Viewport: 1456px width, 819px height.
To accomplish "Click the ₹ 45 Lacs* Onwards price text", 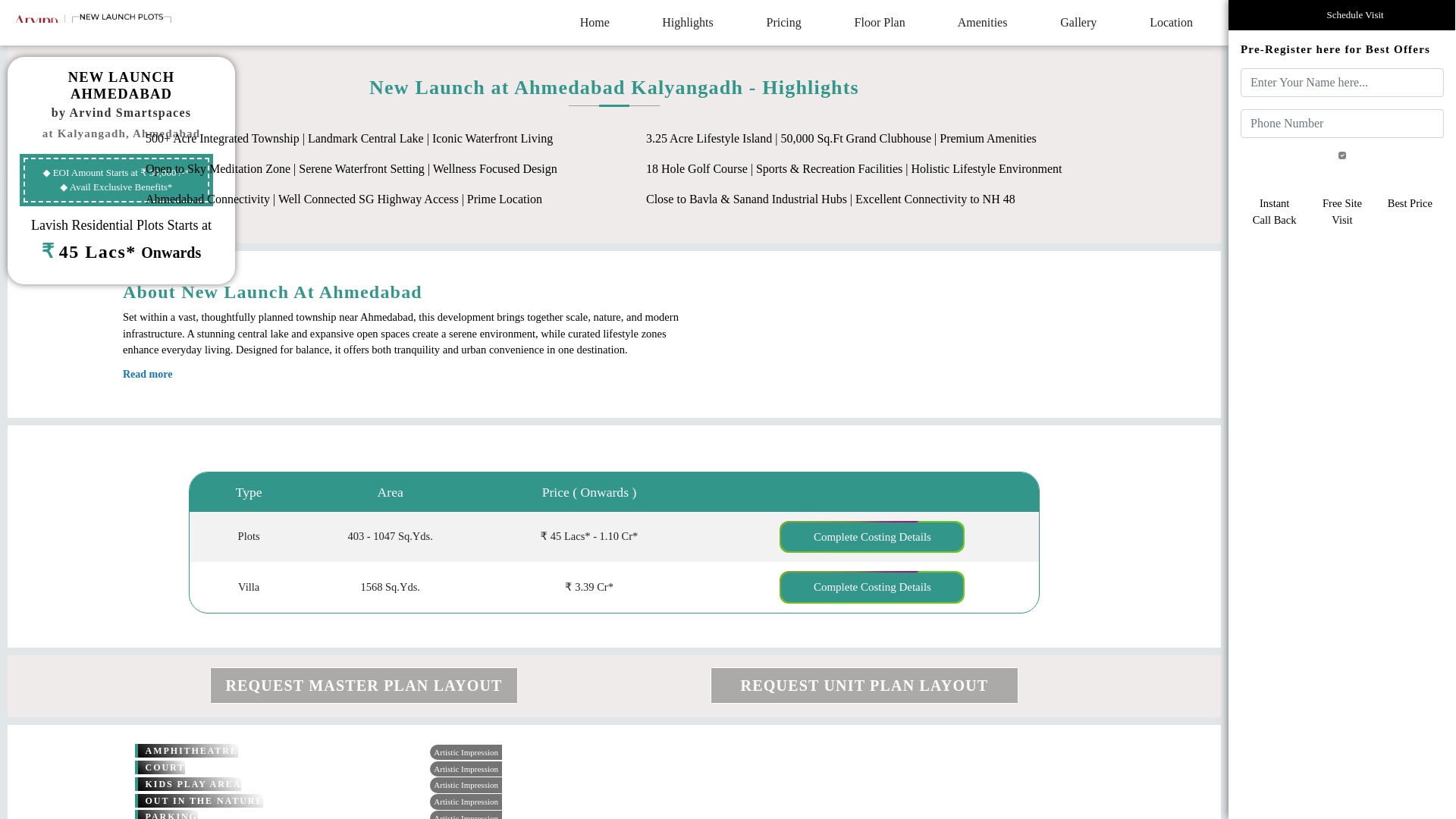I will click(121, 252).
